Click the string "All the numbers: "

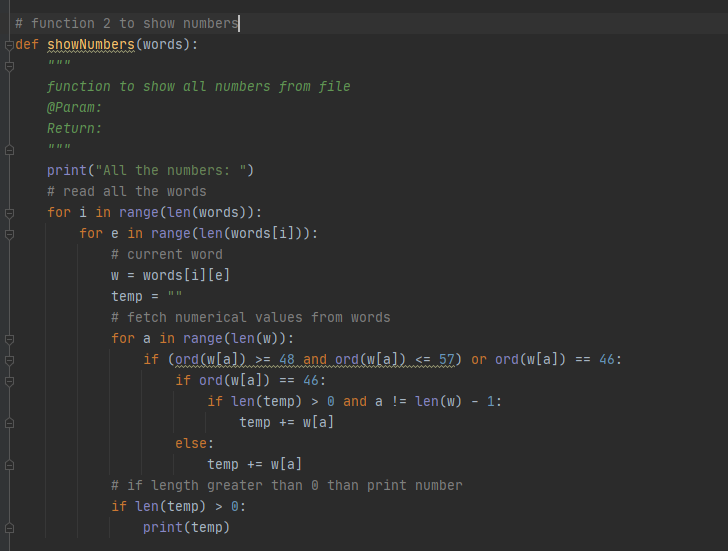(170, 170)
